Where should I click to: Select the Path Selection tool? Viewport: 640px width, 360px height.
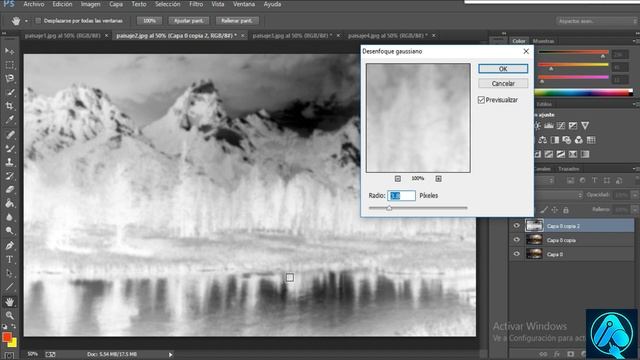click(9, 273)
